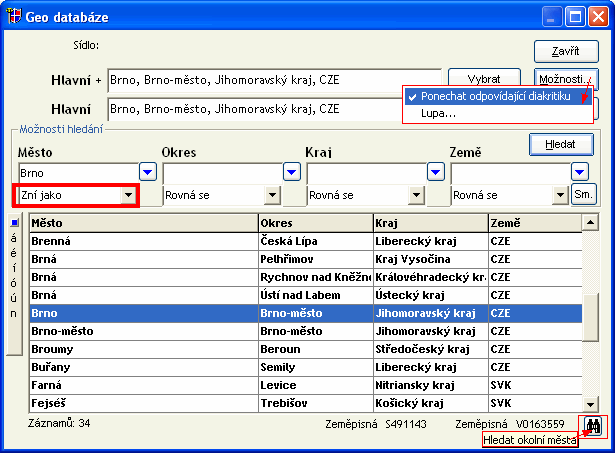Open the Okres value dropdown arrow
615x453 pixels.
pos(291,172)
